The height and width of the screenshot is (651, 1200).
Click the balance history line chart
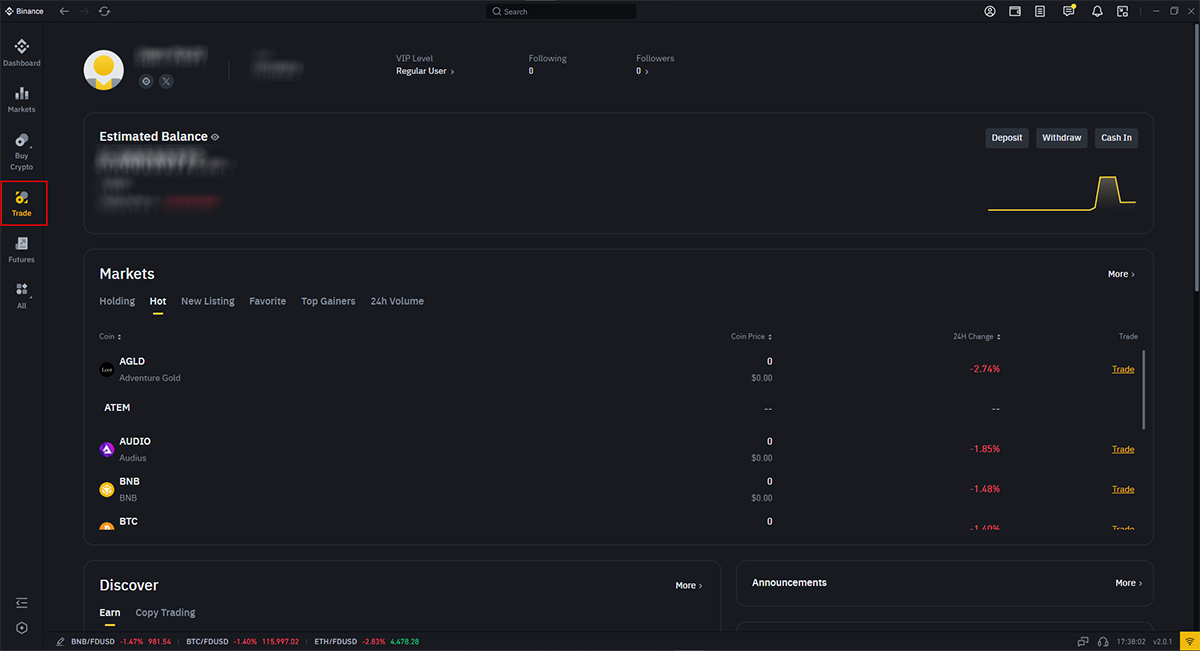[1062, 193]
